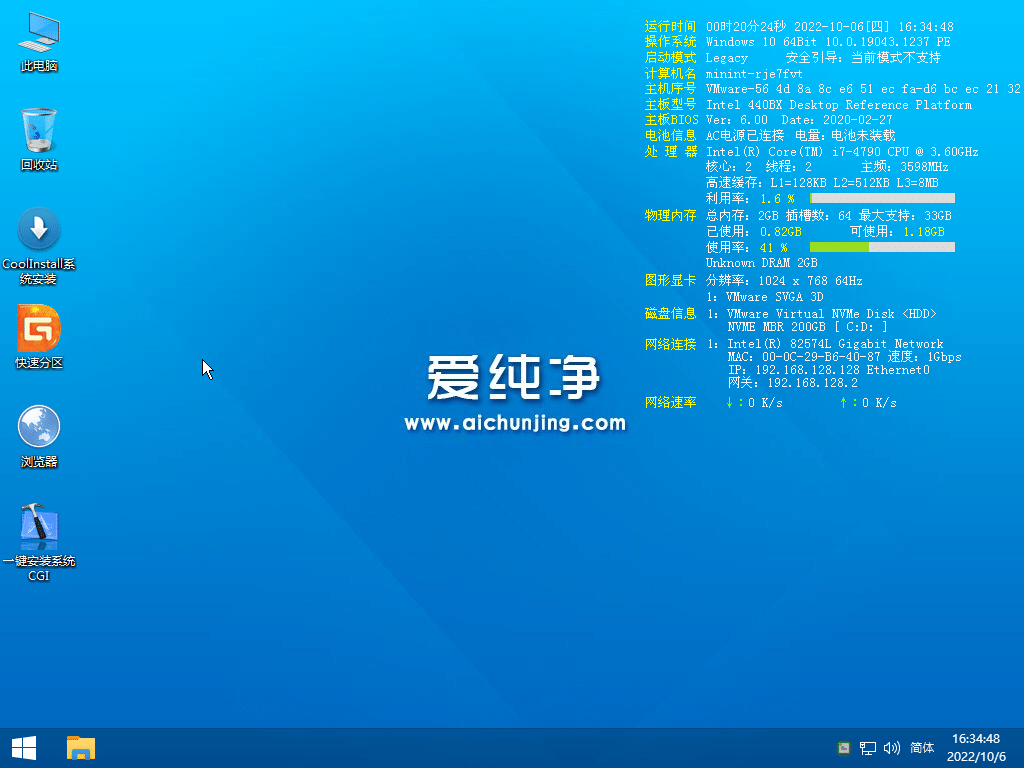Open File Explorer from the taskbar
Image resolution: width=1024 pixels, height=768 pixels.
(x=80, y=747)
